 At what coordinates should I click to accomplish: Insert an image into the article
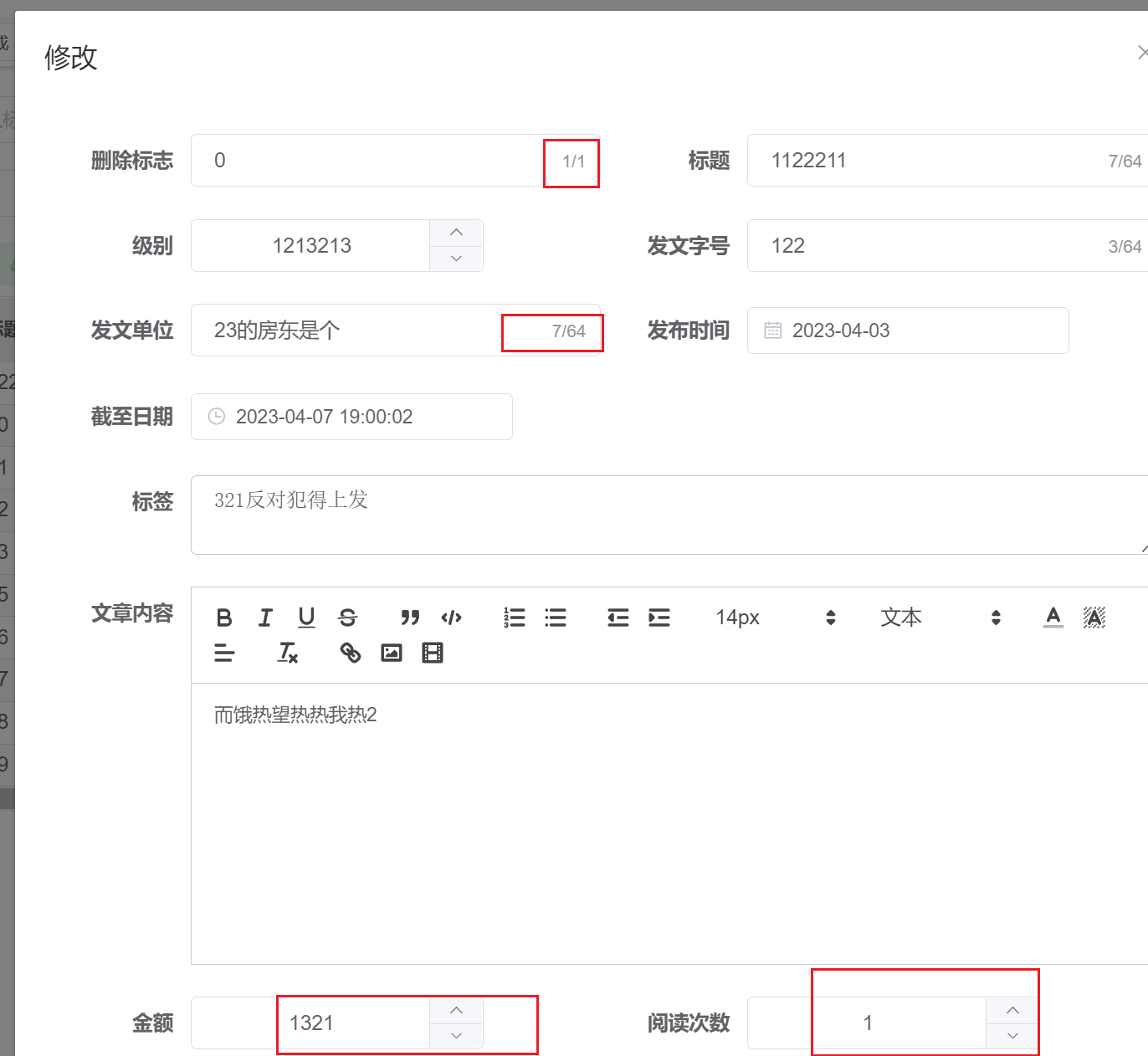391,653
